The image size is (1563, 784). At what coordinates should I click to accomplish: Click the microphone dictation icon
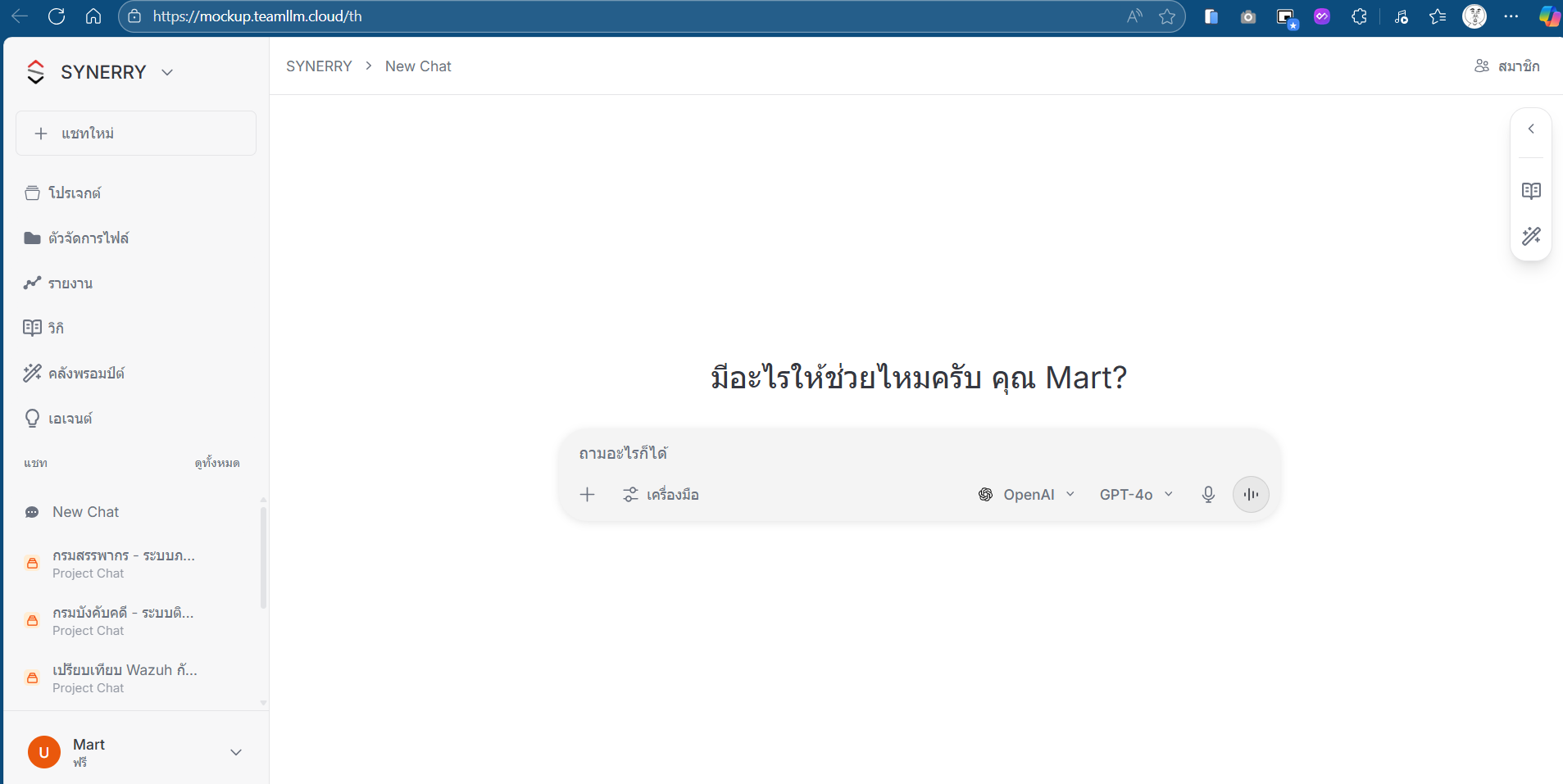coord(1208,494)
